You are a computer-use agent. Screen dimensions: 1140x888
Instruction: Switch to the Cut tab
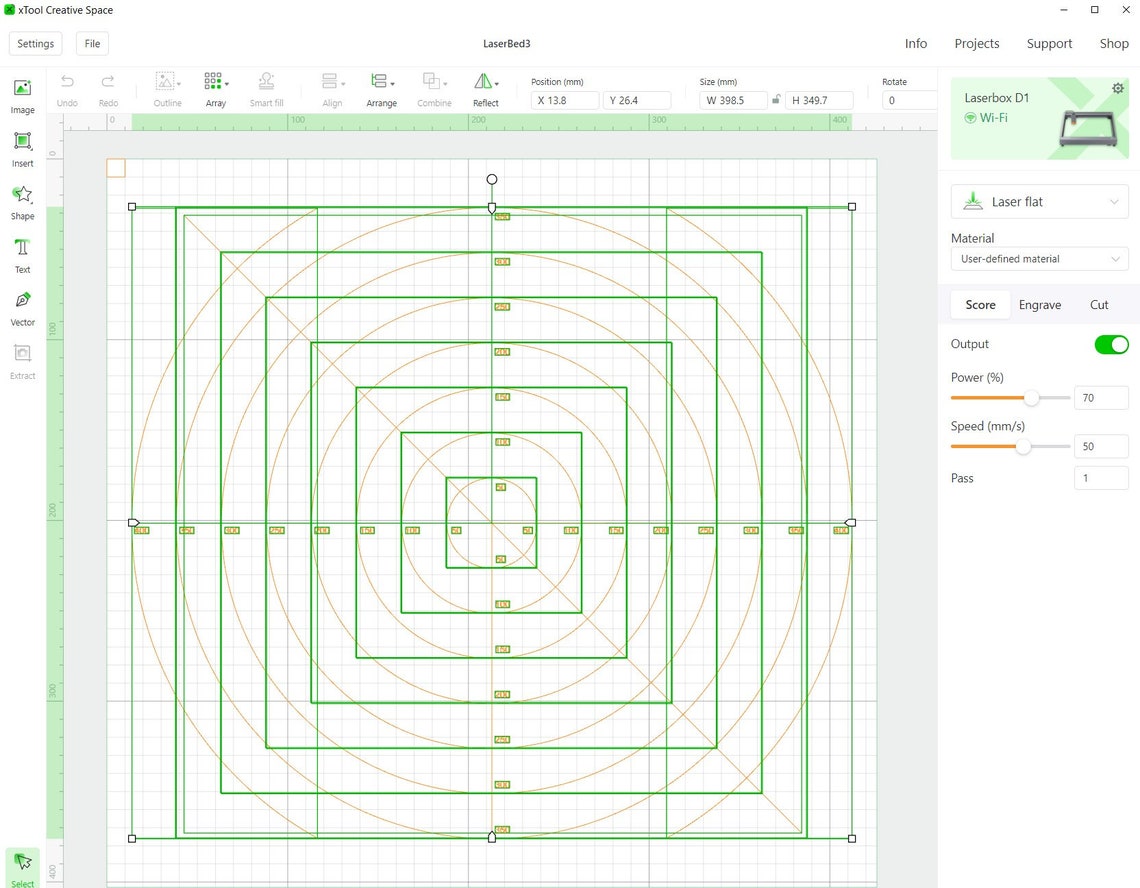coord(1099,304)
